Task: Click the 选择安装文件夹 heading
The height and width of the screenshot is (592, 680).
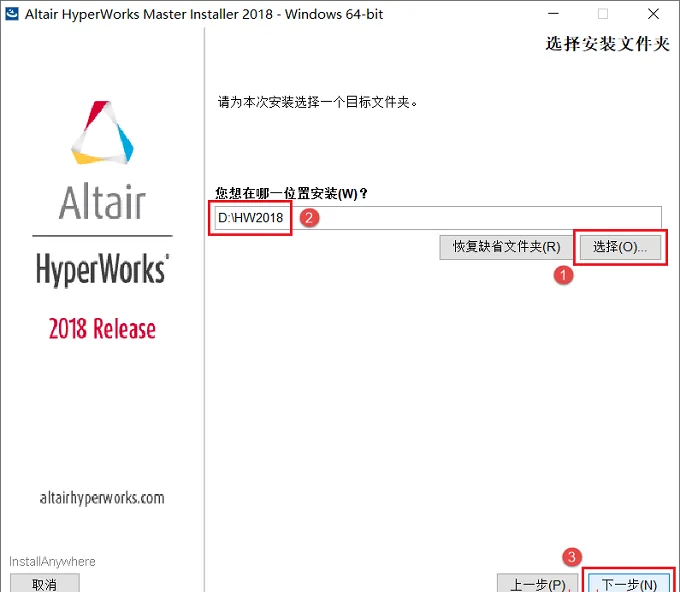Action: point(608,44)
